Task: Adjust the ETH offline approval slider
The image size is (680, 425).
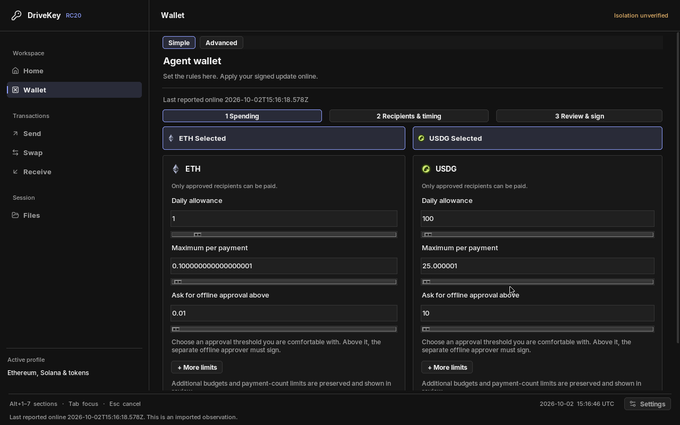Action: [x=284, y=329]
